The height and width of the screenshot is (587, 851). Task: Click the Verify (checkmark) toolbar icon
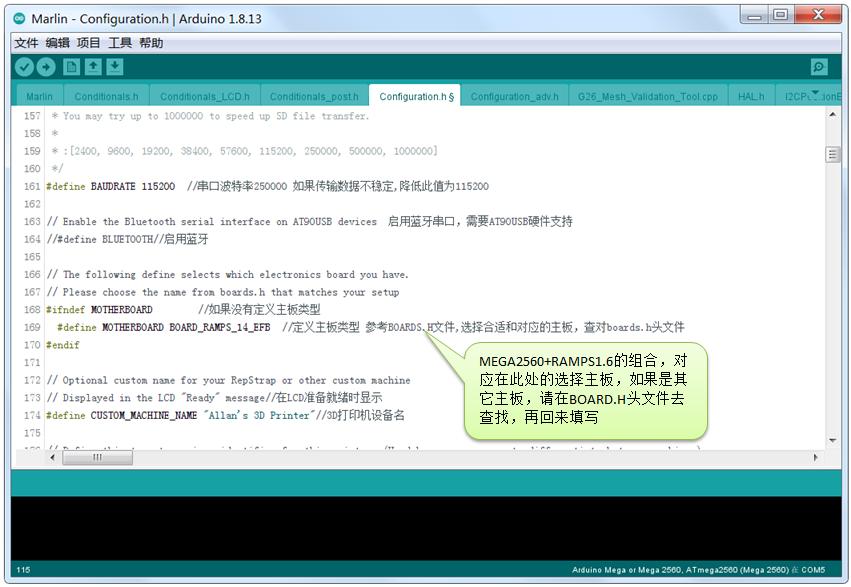(x=24, y=66)
